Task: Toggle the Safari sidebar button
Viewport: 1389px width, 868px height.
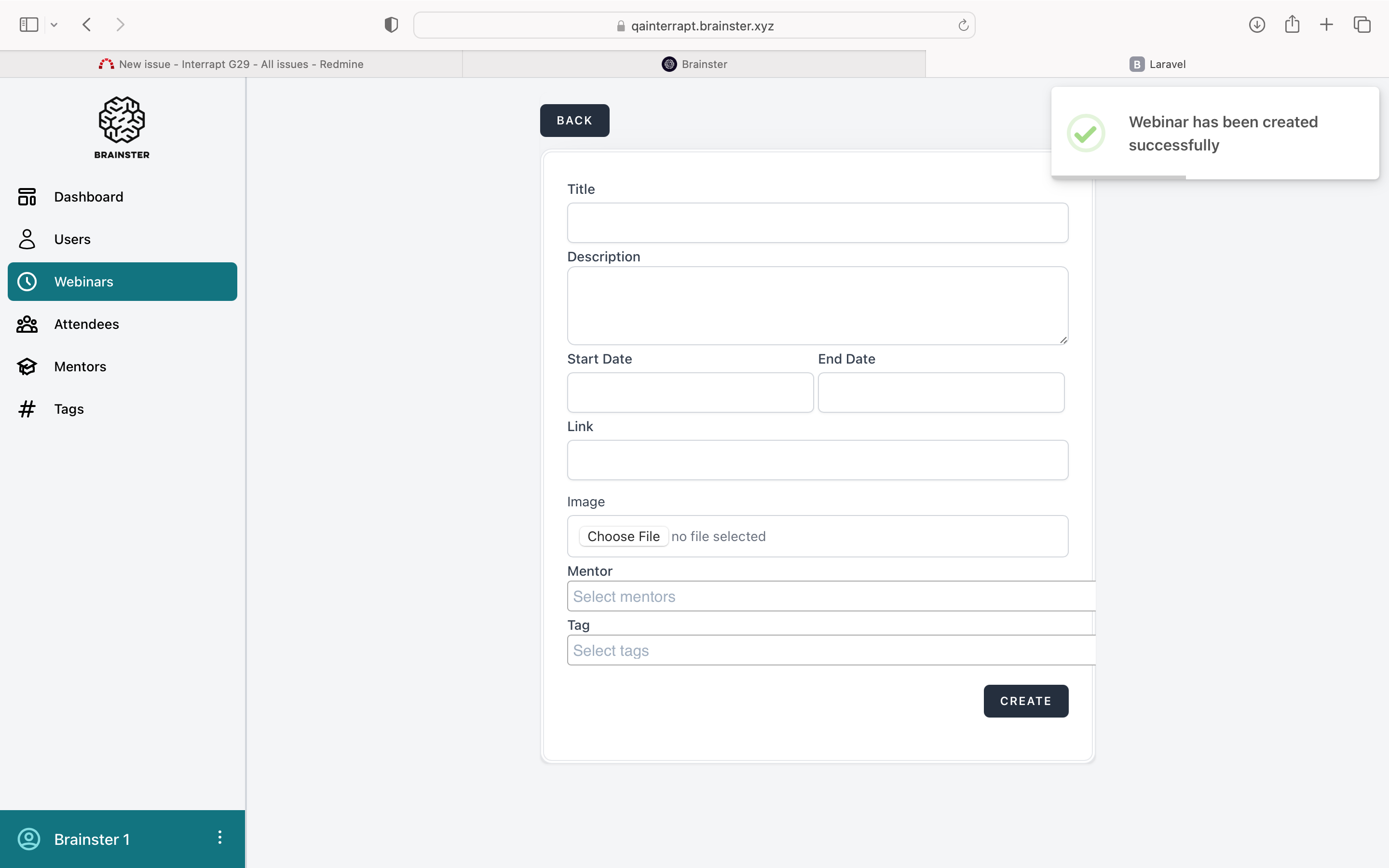Action: coord(29,25)
